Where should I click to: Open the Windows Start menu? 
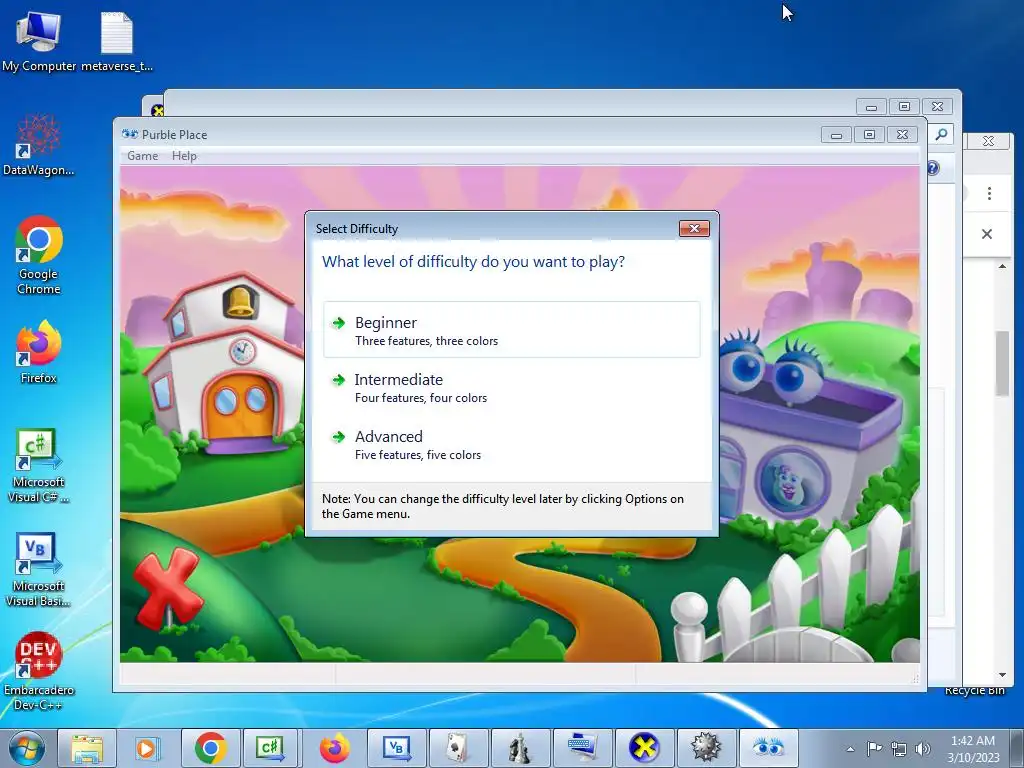click(x=26, y=748)
